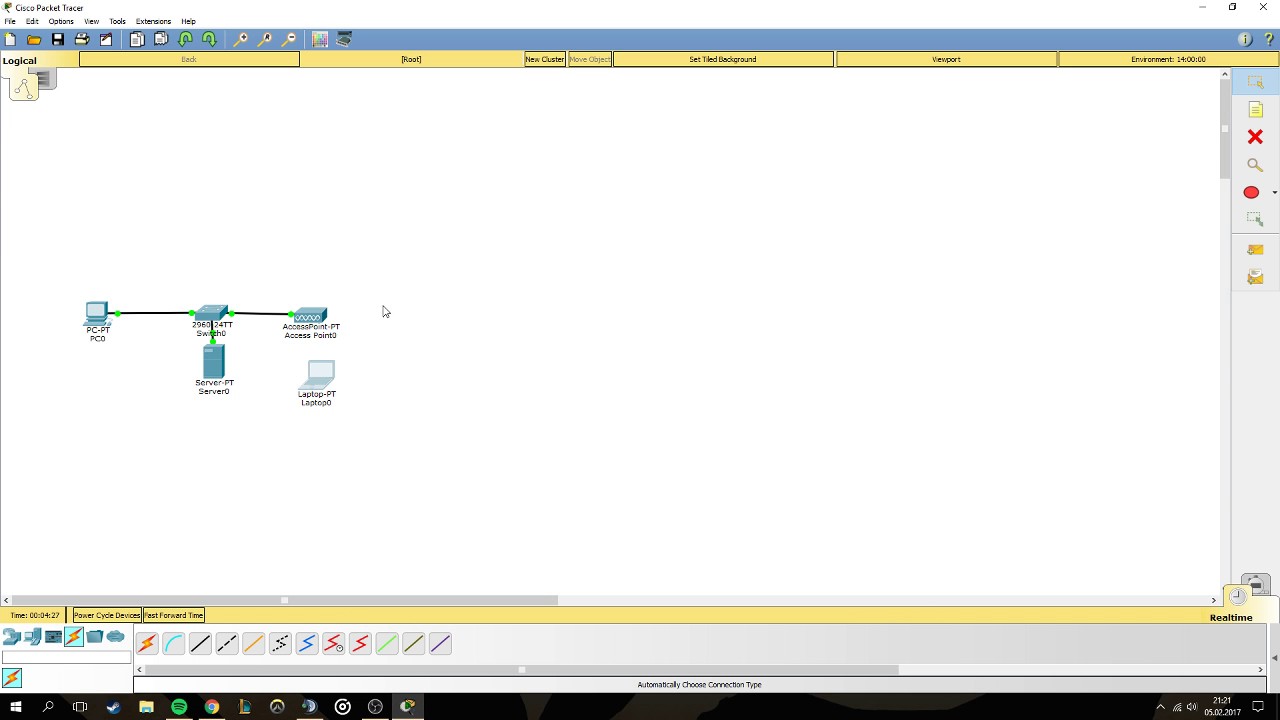Choose the blue Coaxial cable

click(x=307, y=644)
